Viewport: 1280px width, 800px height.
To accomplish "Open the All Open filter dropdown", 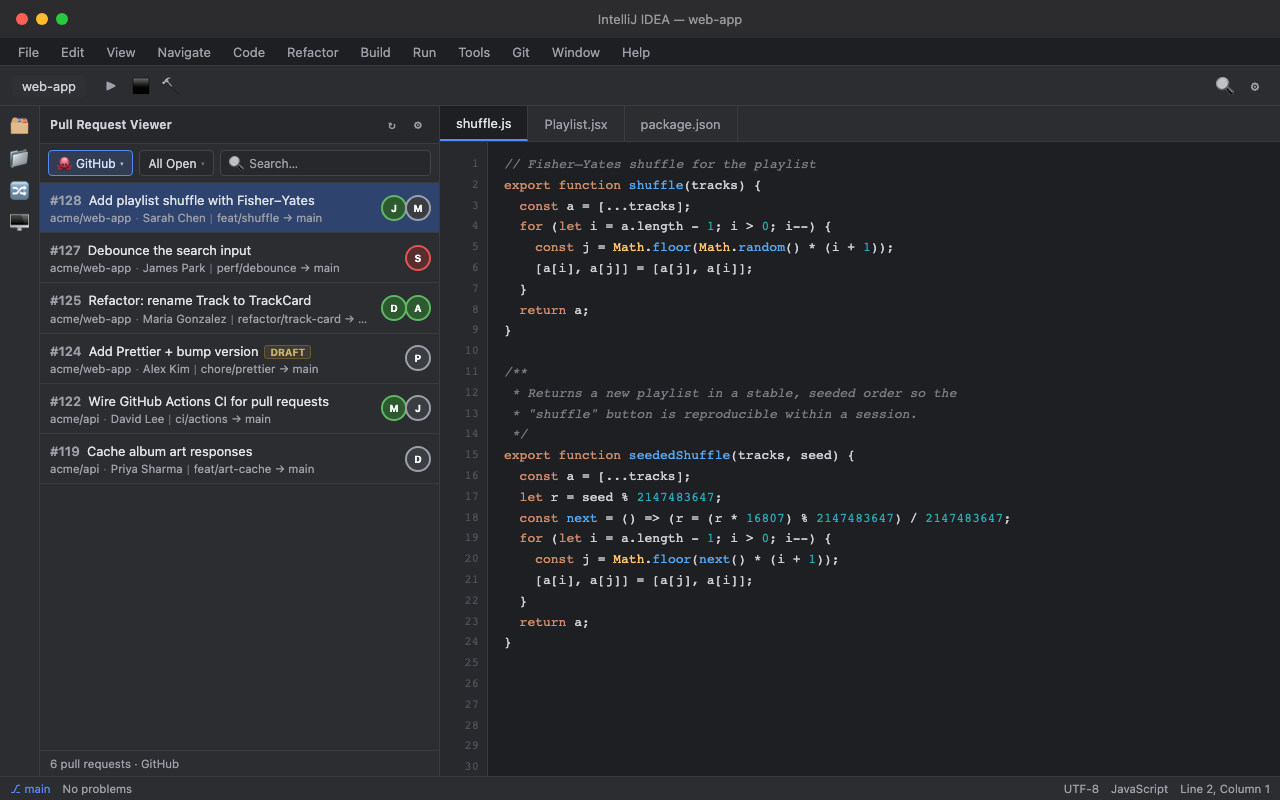I will 176,163.
